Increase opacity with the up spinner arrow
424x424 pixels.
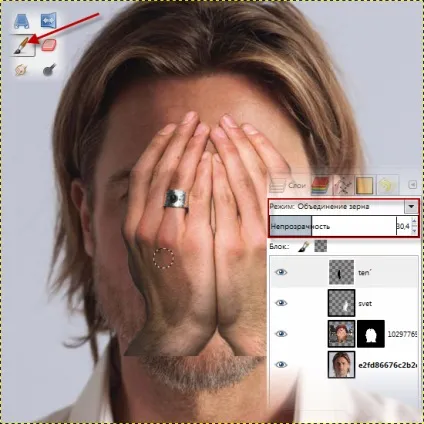pyautogui.click(x=414, y=221)
